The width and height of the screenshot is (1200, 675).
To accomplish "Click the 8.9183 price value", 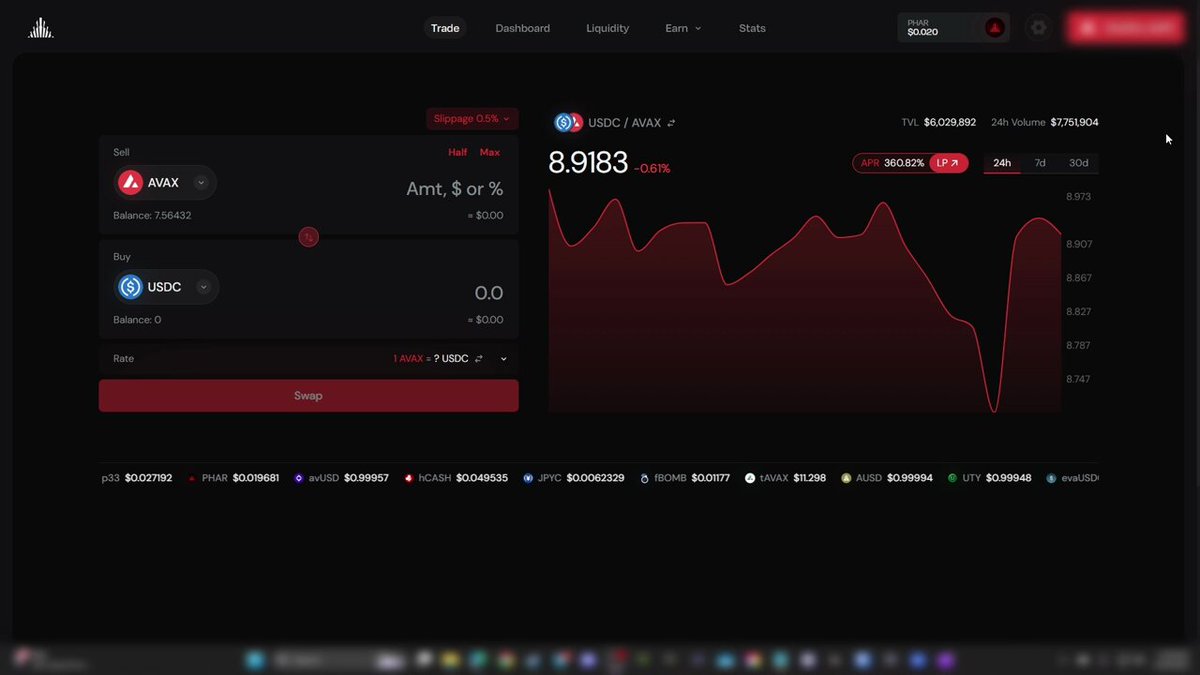I will (x=588, y=163).
